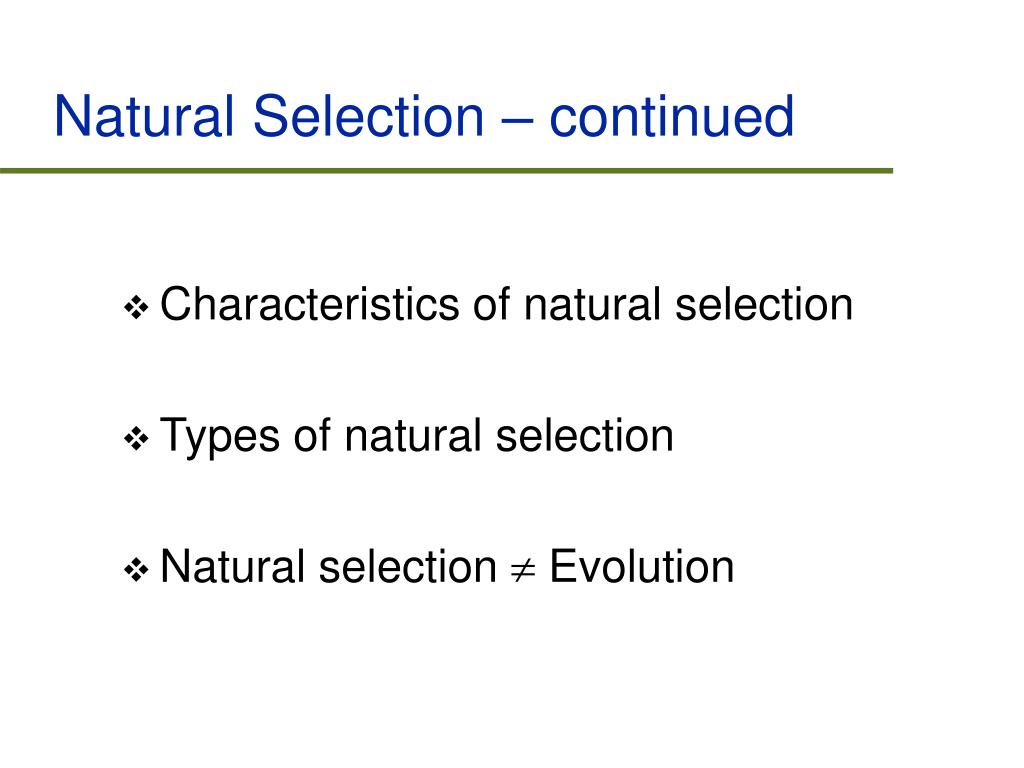Select the word "Types" in second bullet
This screenshot has height=768, width=1024.
point(219,438)
